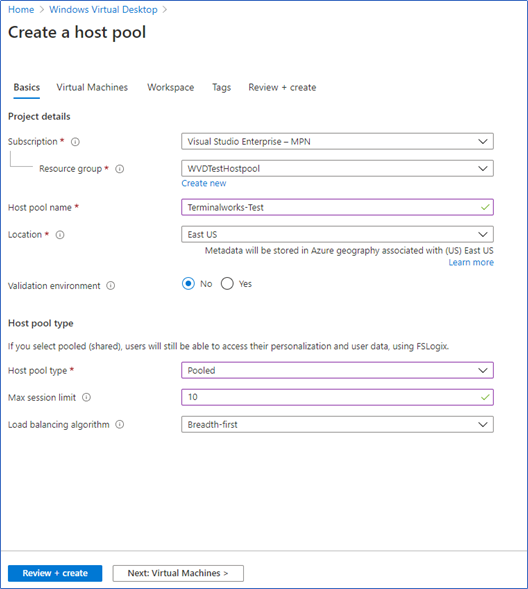Click the Subscription info icon
Image resolution: width=528 pixels, height=589 pixels.
click(75, 142)
